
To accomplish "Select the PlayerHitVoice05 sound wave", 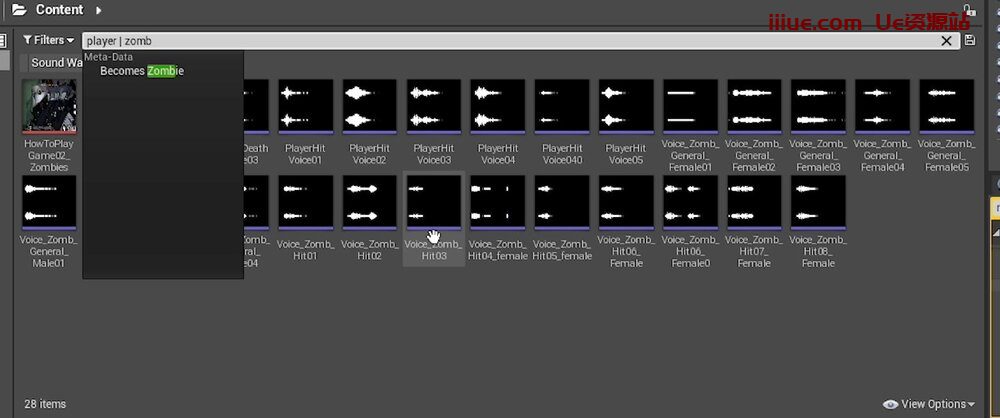I will pyautogui.click(x=625, y=107).
